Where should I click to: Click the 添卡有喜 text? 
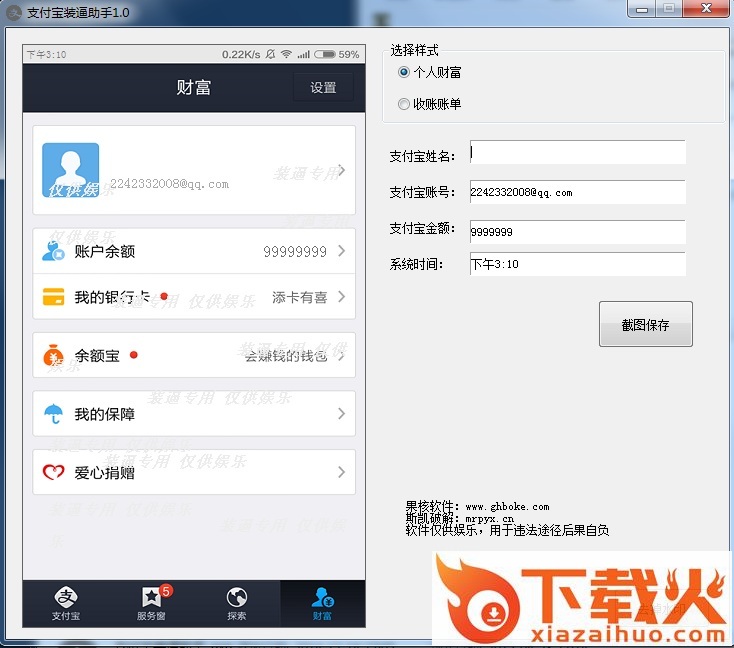coord(300,297)
